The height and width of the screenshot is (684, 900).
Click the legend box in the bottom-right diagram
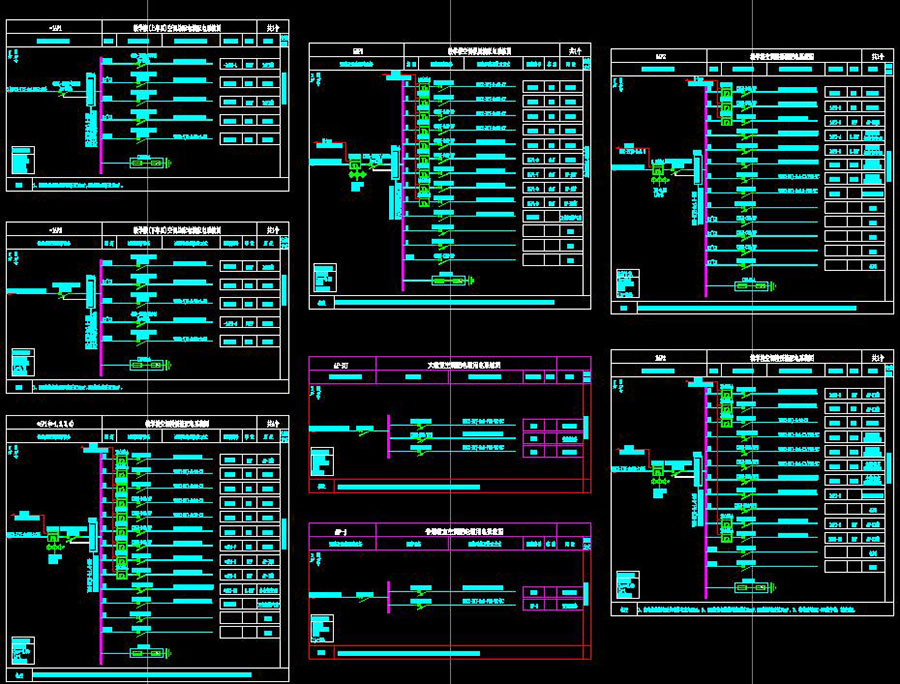(x=627, y=585)
